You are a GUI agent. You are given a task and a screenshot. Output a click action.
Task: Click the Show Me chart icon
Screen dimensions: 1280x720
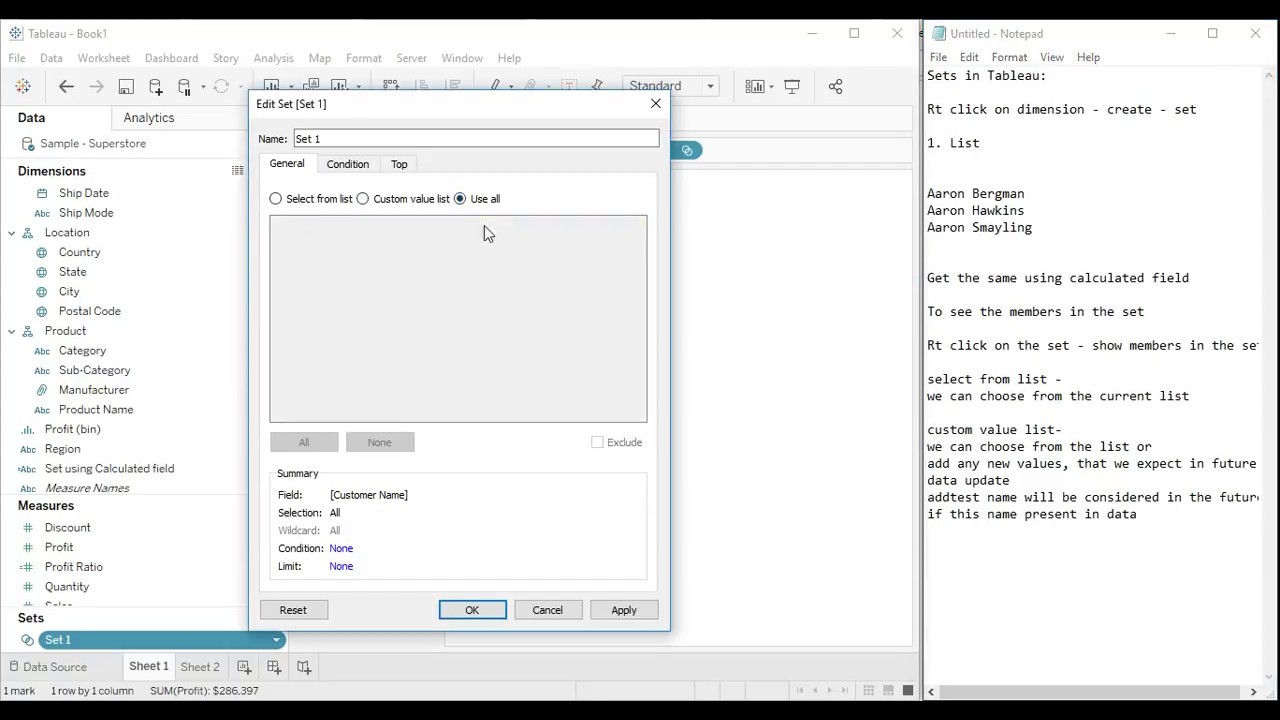click(754, 86)
